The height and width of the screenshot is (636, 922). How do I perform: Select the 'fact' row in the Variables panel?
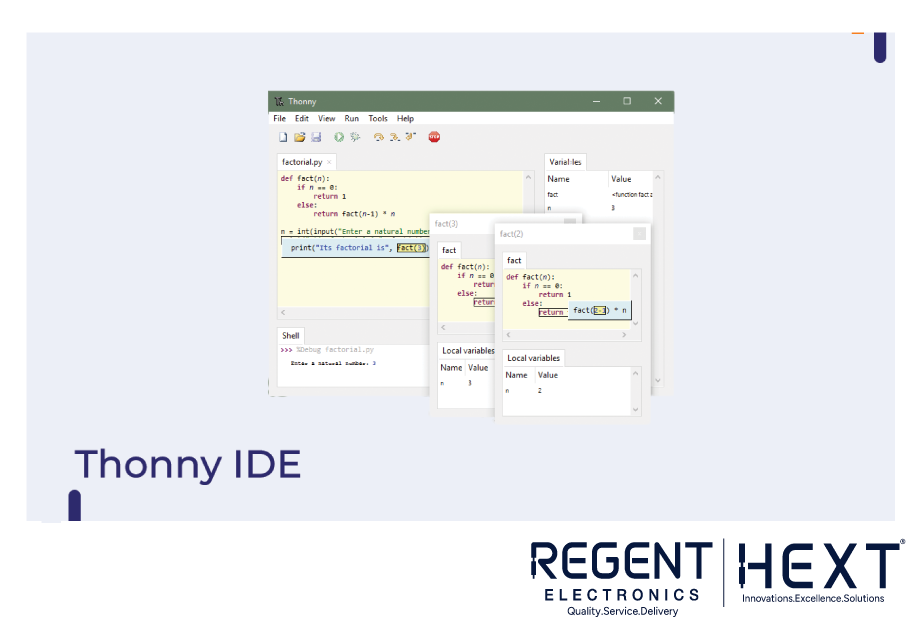pos(599,195)
